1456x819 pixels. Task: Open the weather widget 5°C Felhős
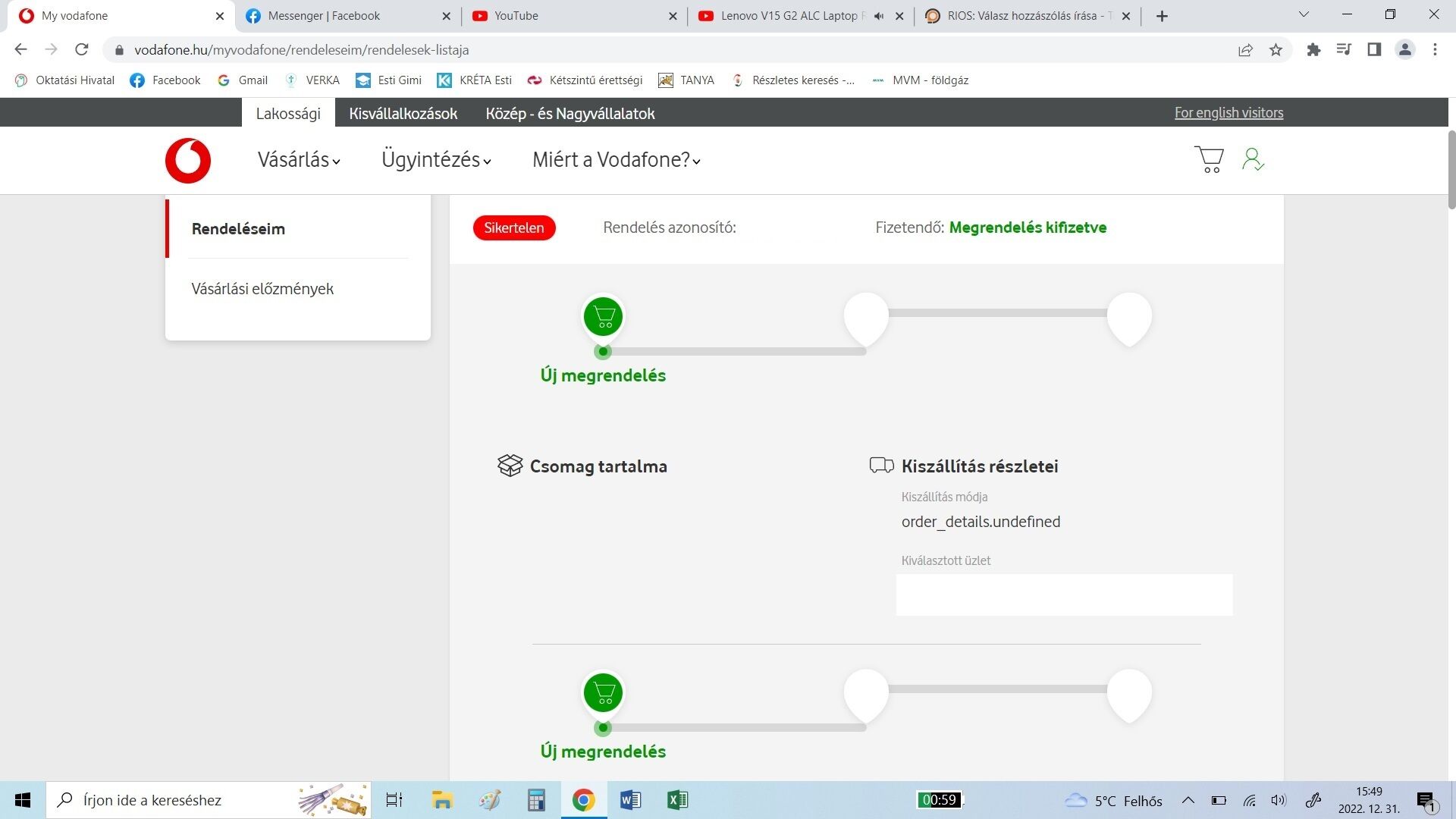(x=1113, y=801)
